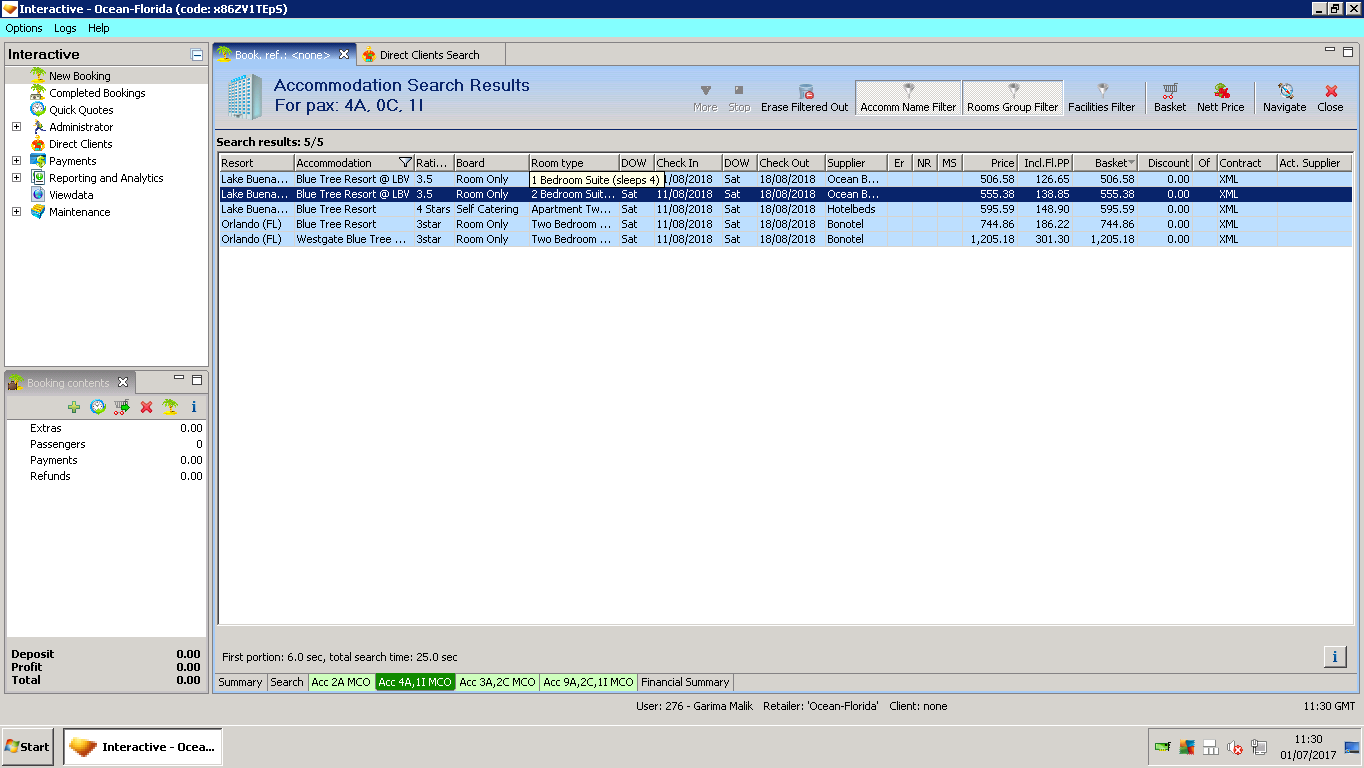
Task: Sort results by the Supplier column header
Action: tap(856, 163)
